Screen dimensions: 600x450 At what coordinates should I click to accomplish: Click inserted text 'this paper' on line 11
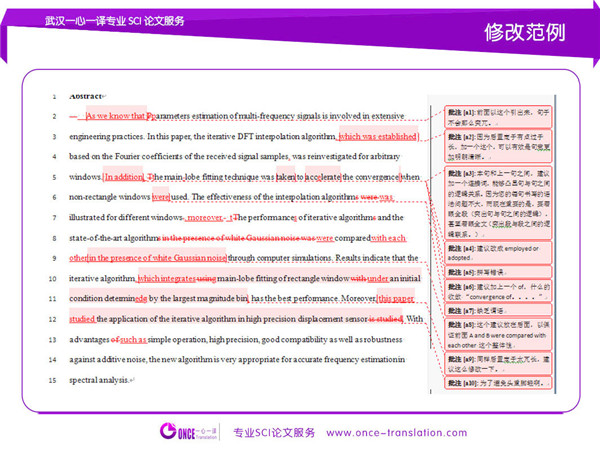click(396, 298)
